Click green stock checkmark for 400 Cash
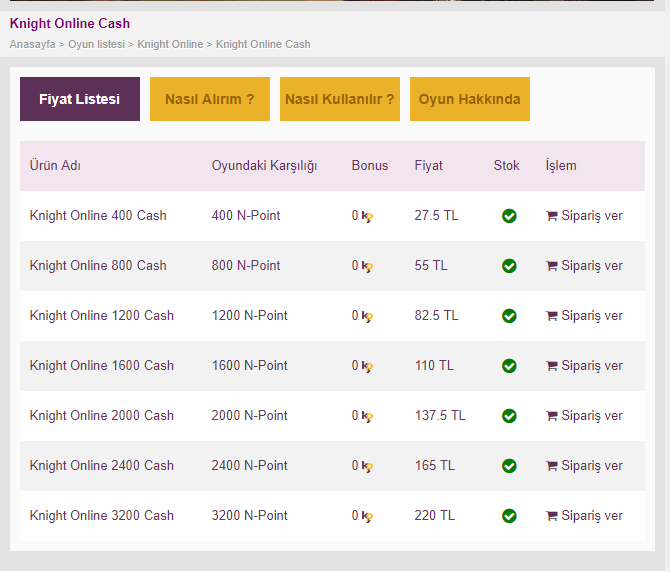 coord(509,216)
